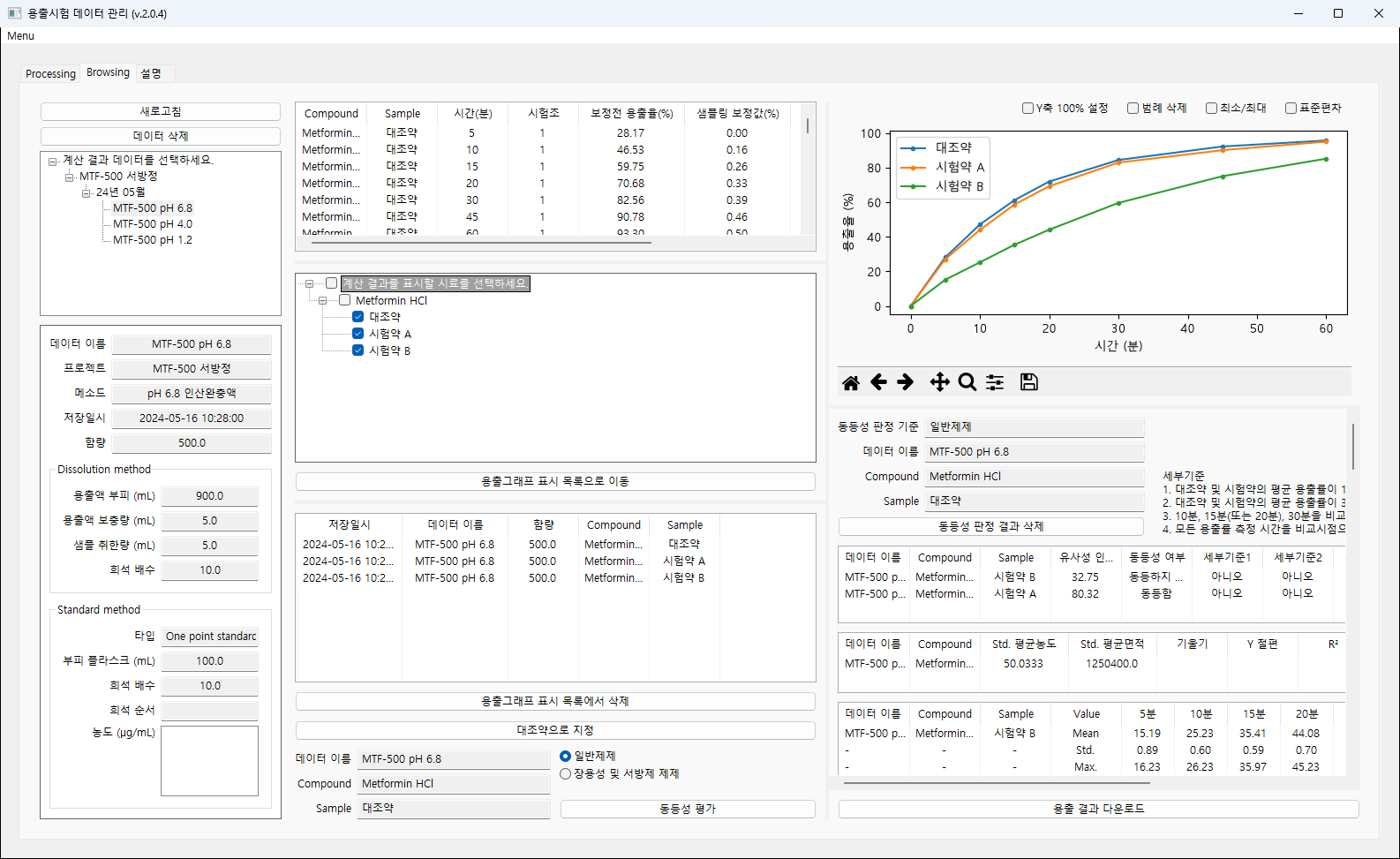Switch to the Processing tab
Viewport: 1400px width, 859px height.
50,74
